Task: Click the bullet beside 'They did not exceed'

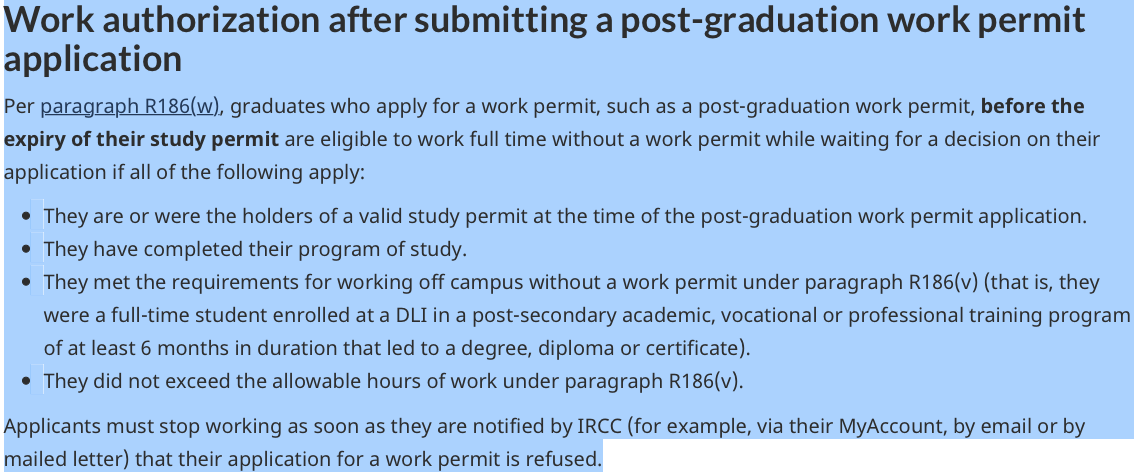Action: (x=27, y=381)
